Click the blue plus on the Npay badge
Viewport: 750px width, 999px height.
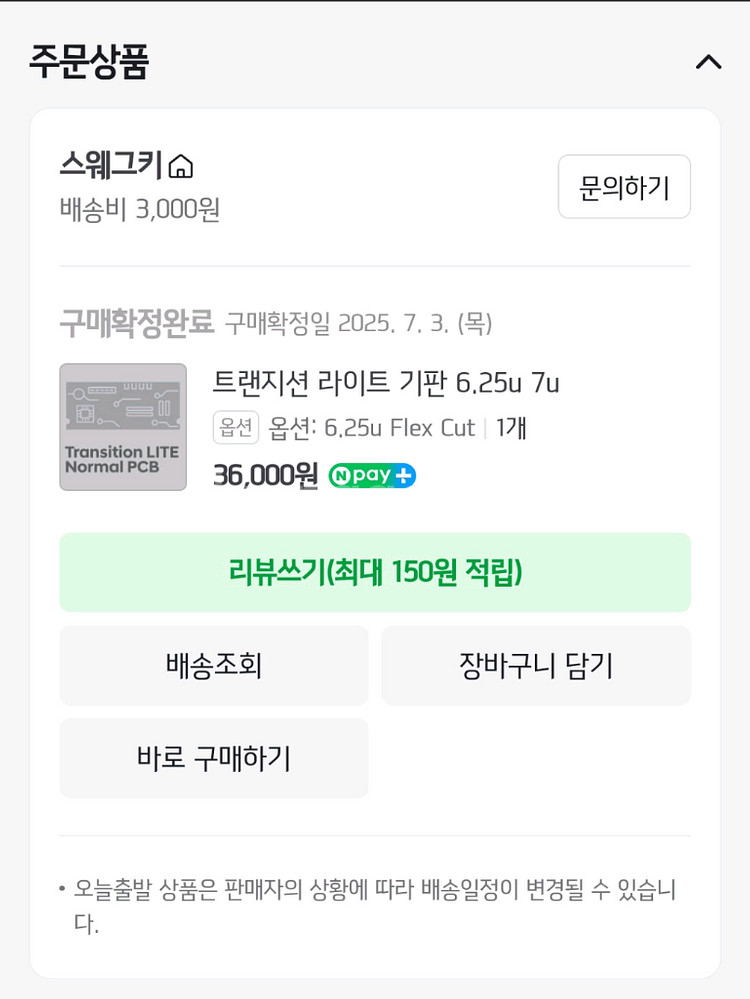[x=404, y=476]
